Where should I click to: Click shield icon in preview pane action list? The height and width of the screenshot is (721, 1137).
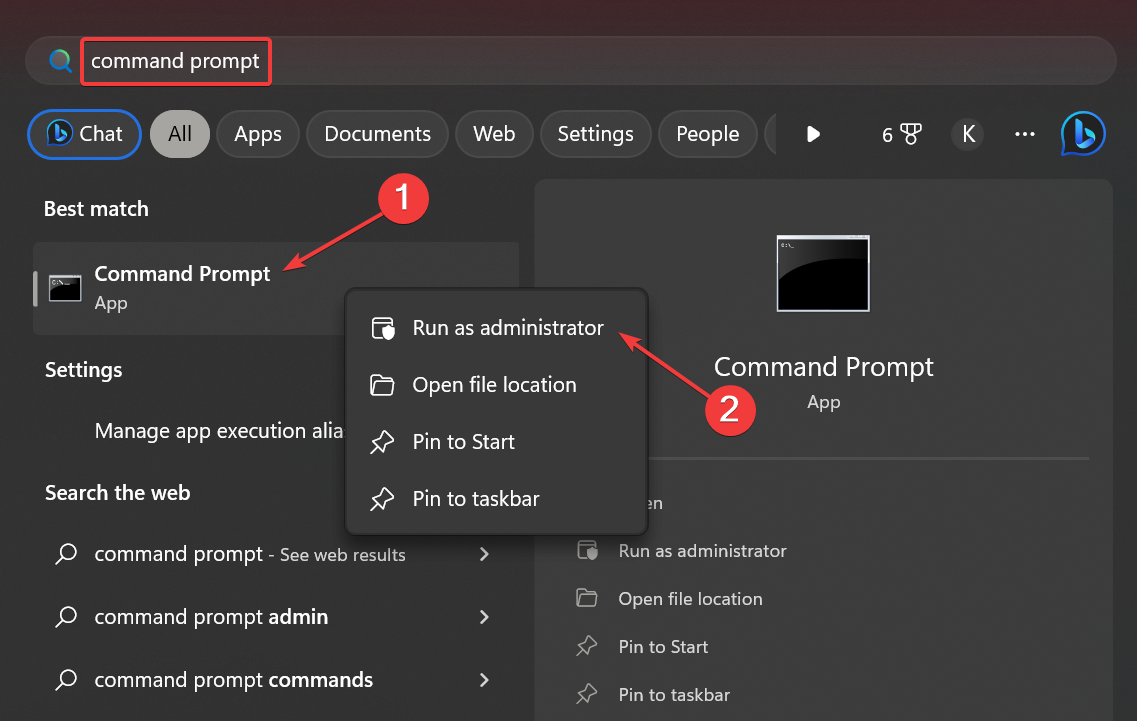[x=587, y=551]
